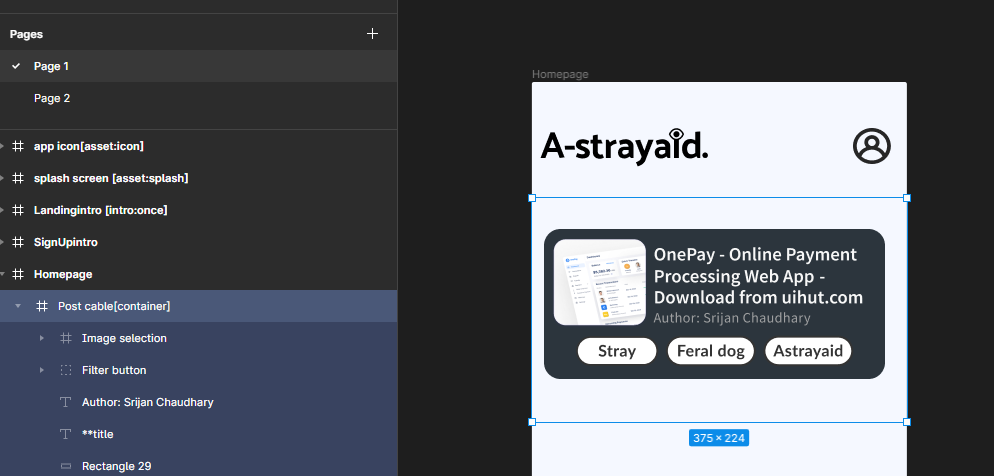Collapse the Post cable[container] layer
The height and width of the screenshot is (476, 994).
pos(18,306)
